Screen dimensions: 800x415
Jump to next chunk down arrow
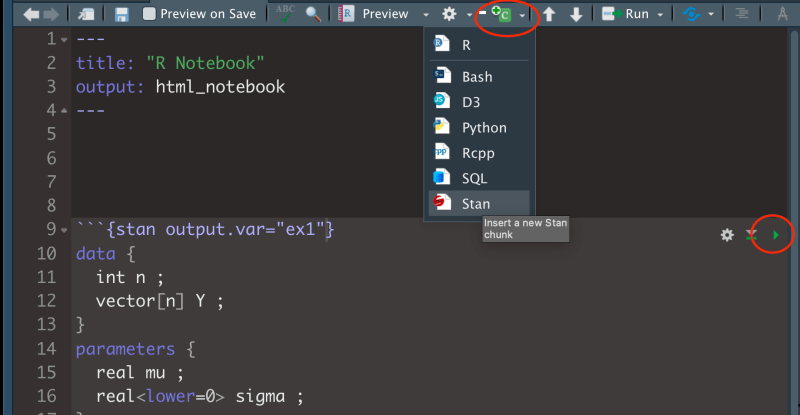576,14
